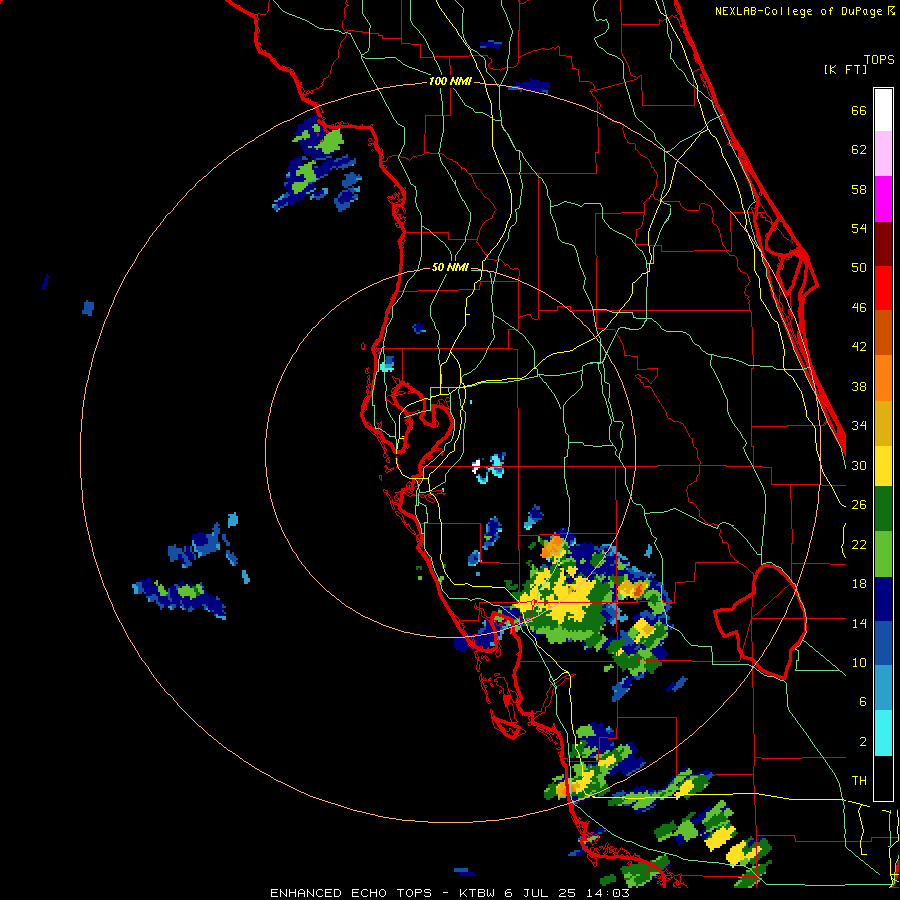Select the dark green legend band
The image size is (900, 900).
pos(883,509)
